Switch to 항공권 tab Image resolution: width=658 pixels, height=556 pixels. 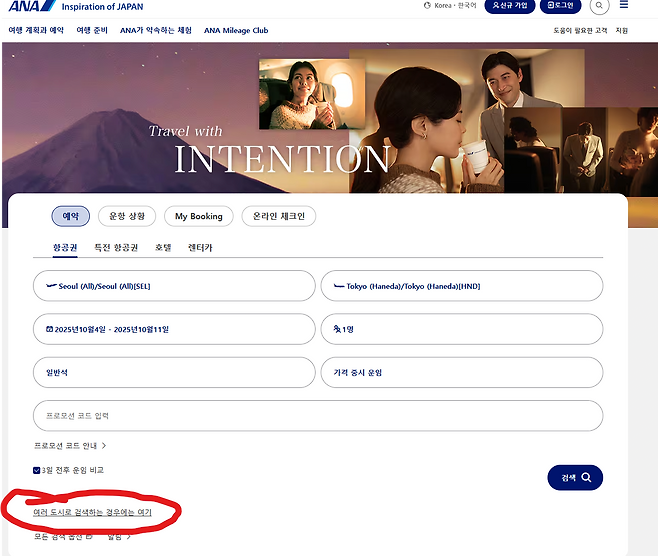65,248
